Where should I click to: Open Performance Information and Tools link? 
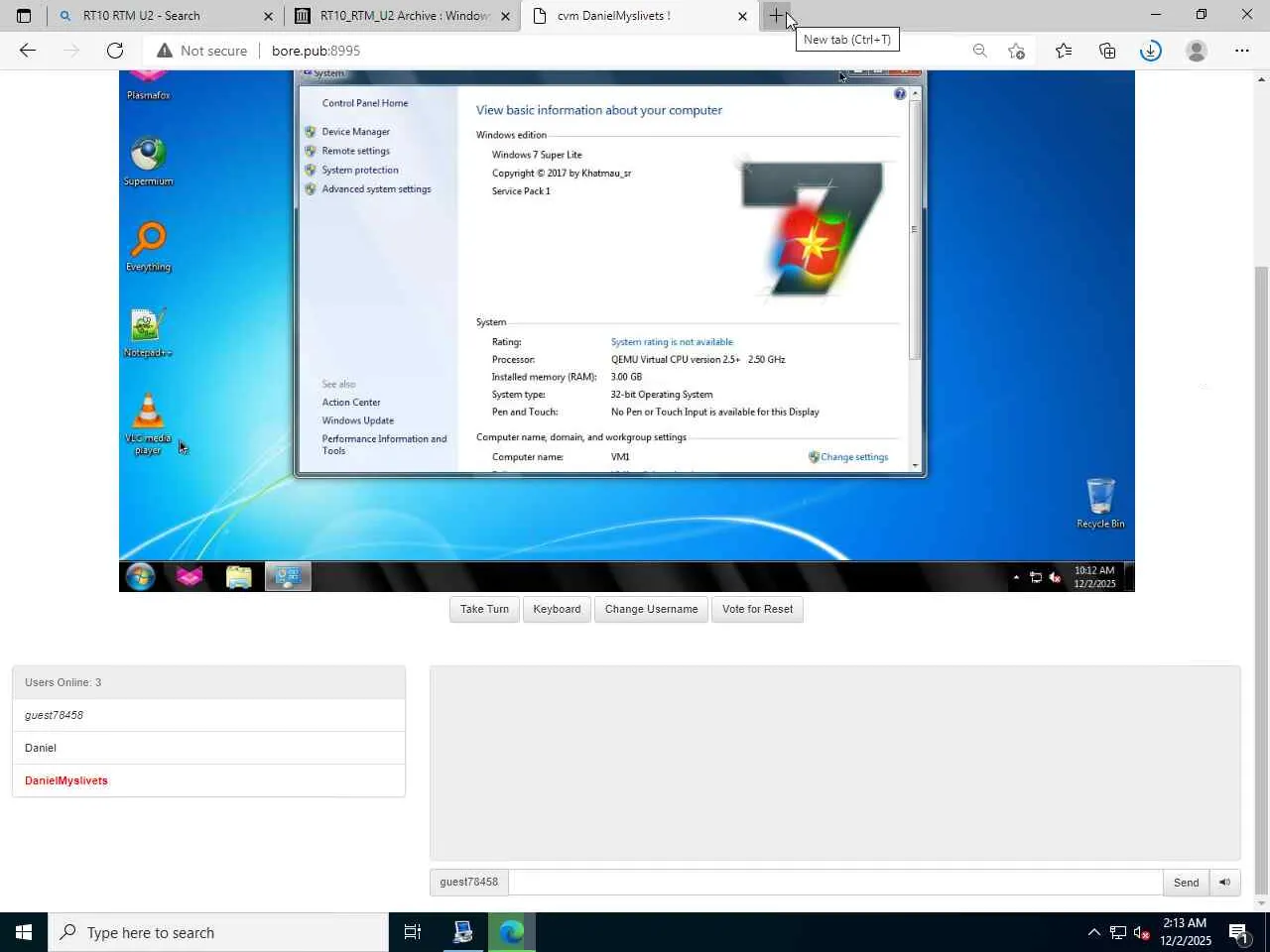pos(384,444)
